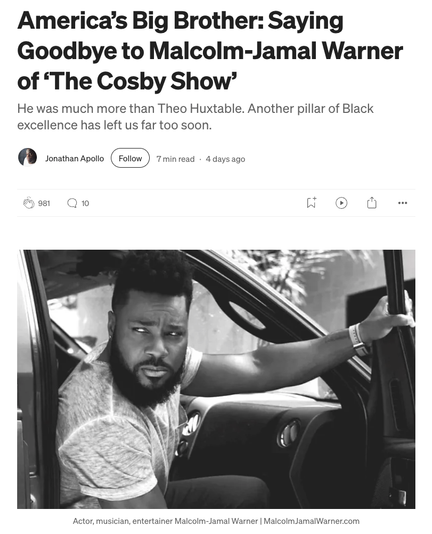The height and width of the screenshot is (534, 432).
Task: Click "Actor, musician, entertainer" caption text
Action: click(123, 521)
